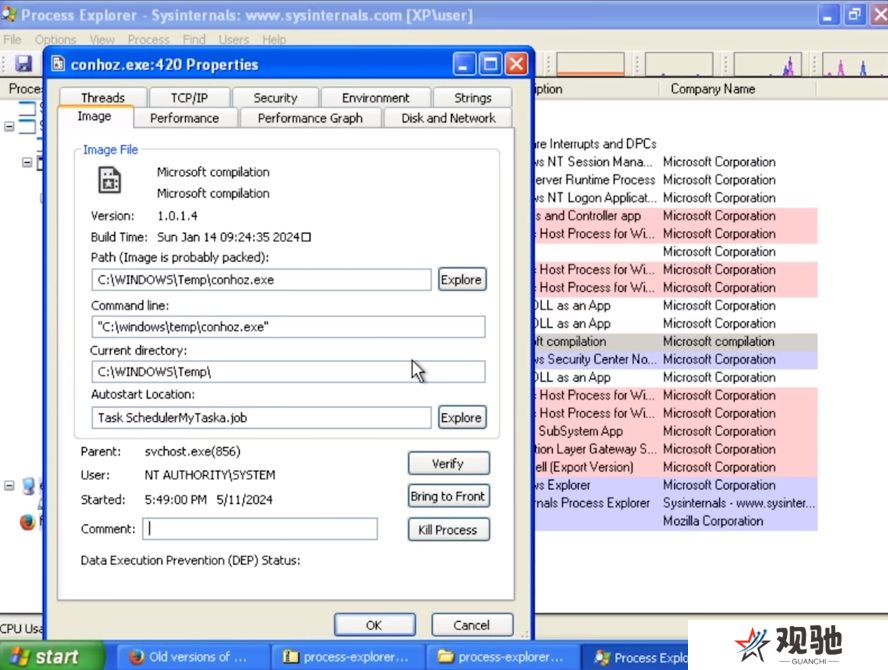Screen dimensions: 888x670
Task: Switch to the Threads tab
Action: click(103, 97)
